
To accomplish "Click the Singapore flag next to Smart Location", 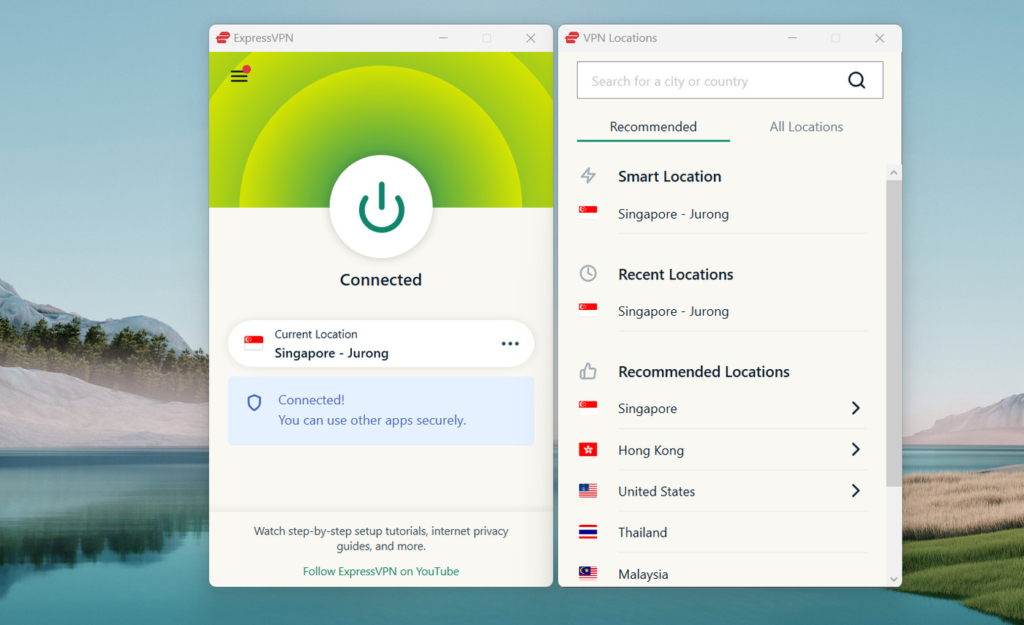I will point(588,211).
